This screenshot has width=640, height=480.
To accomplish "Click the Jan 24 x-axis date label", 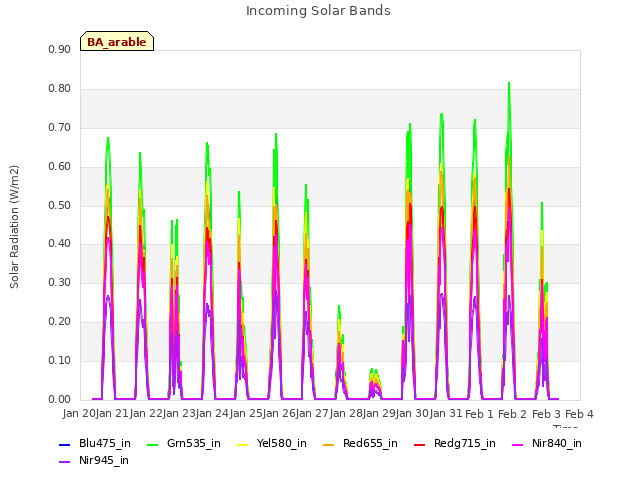I will [212, 414].
